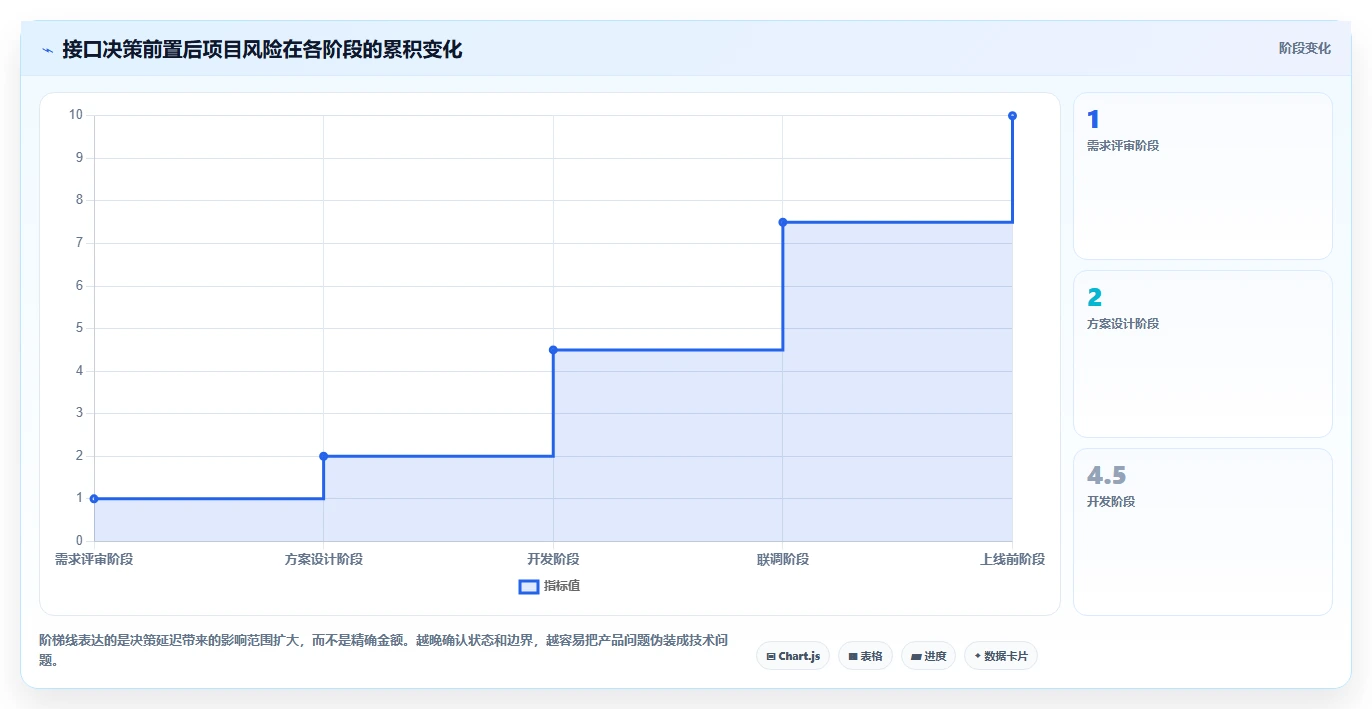This screenshot has width=1372, height=709.
Task: Click the 数据卡片 tag chip
Action: coord(1001,656)
